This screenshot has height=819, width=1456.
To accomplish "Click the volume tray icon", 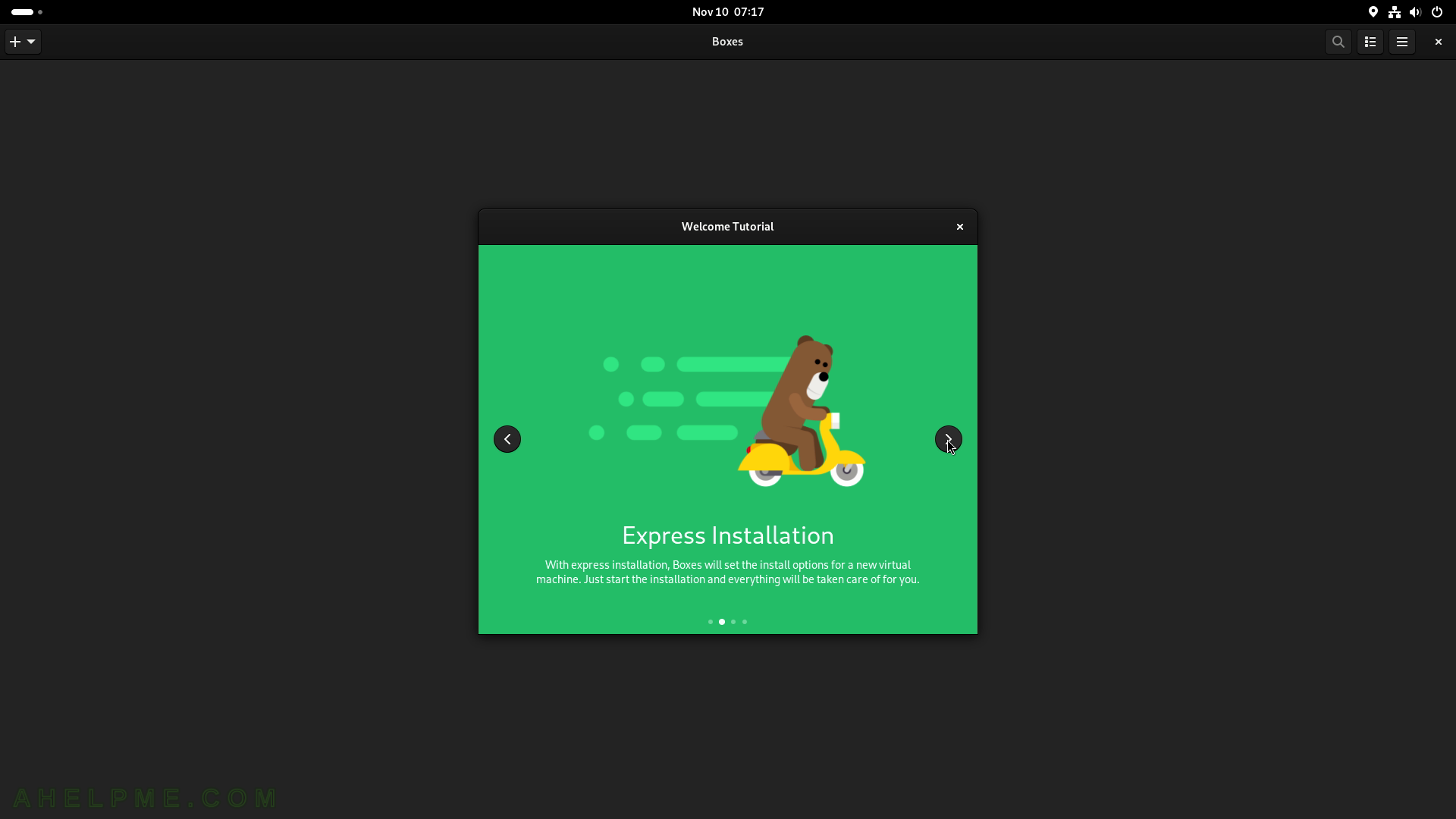I will pyautogui.click(x=1416, y=12).
